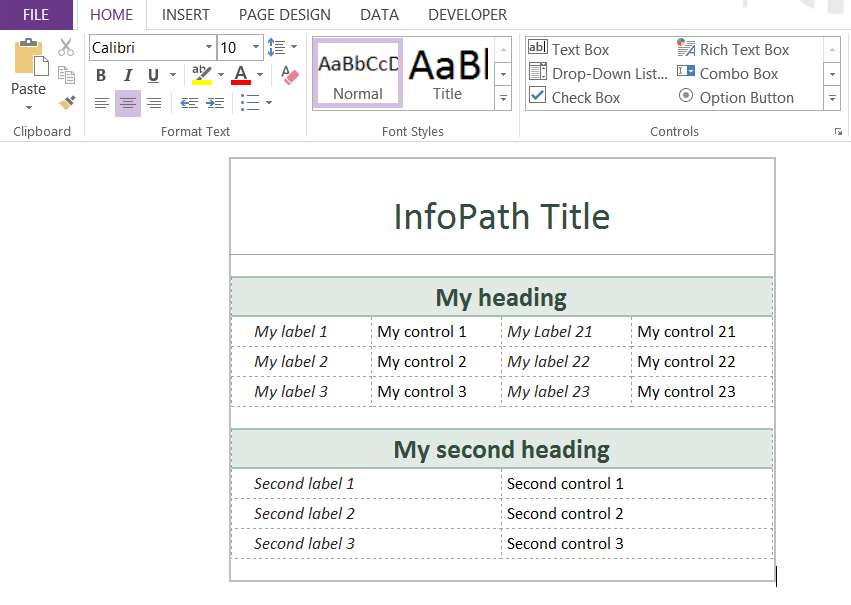Click the Controls dialog launcher arrow
The height and width of the screenshot is (605, 851).
coord(839,131)
